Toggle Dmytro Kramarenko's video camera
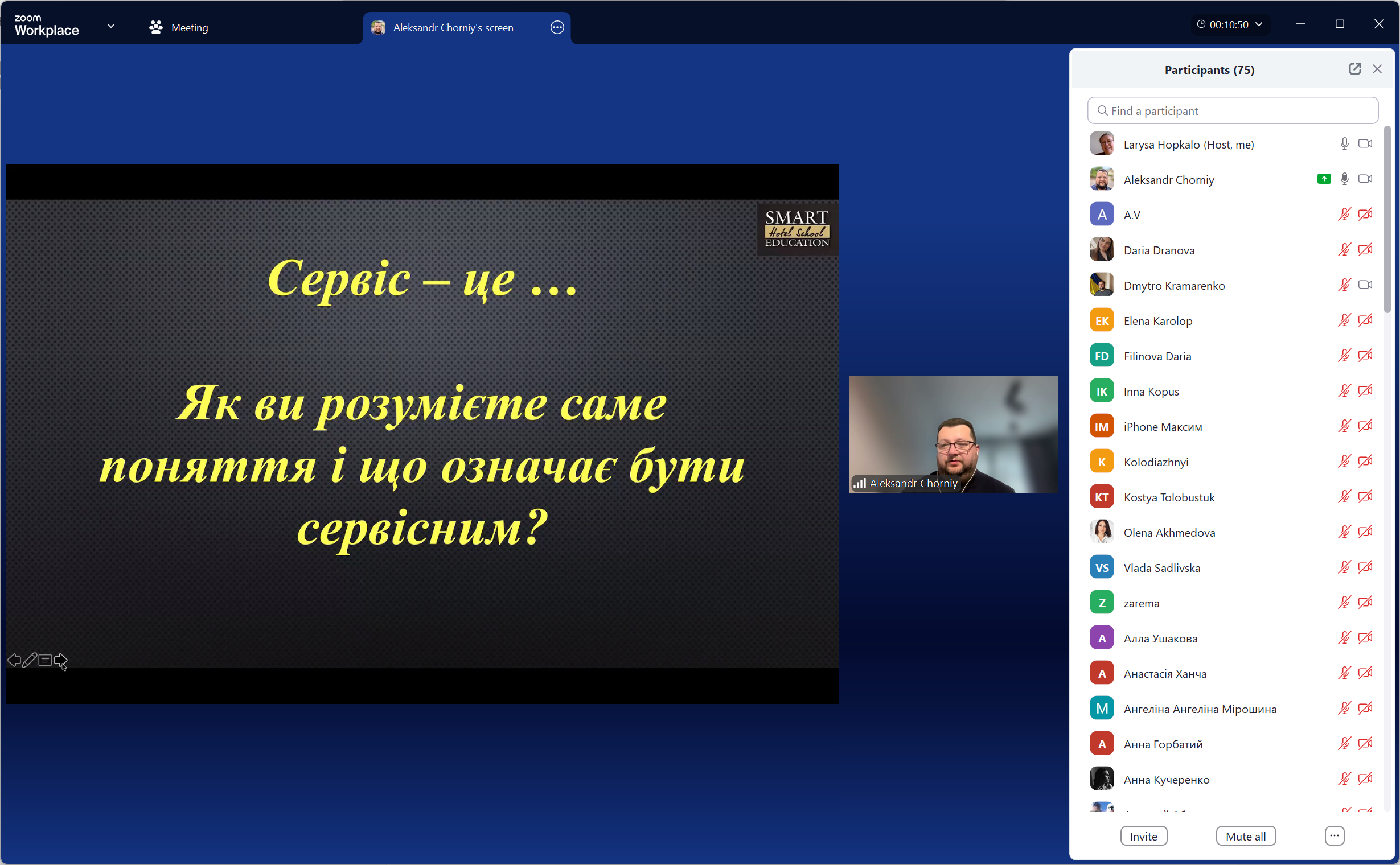The image size is (1400, 865). click(1365, 285)
